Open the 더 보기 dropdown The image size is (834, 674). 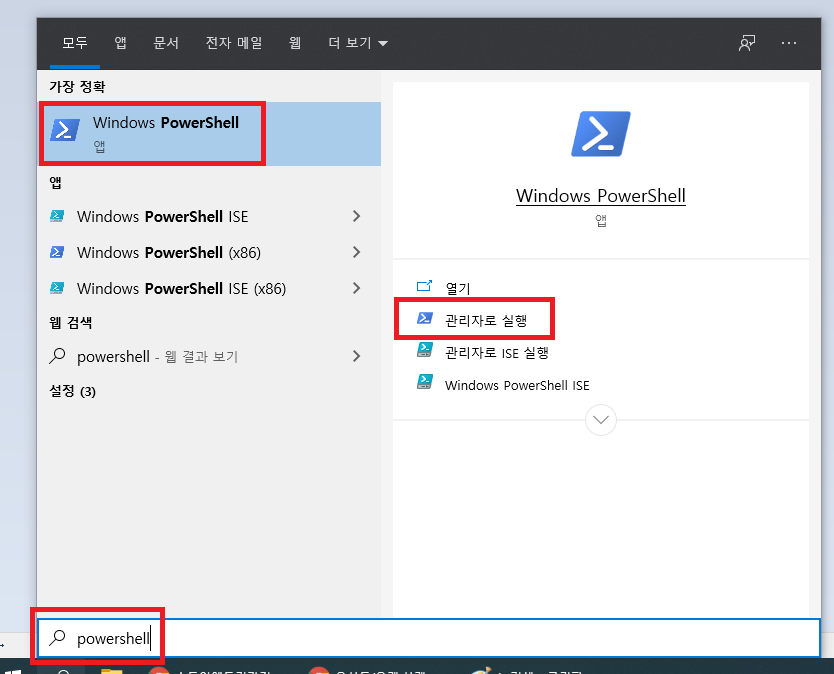[358, 43]
